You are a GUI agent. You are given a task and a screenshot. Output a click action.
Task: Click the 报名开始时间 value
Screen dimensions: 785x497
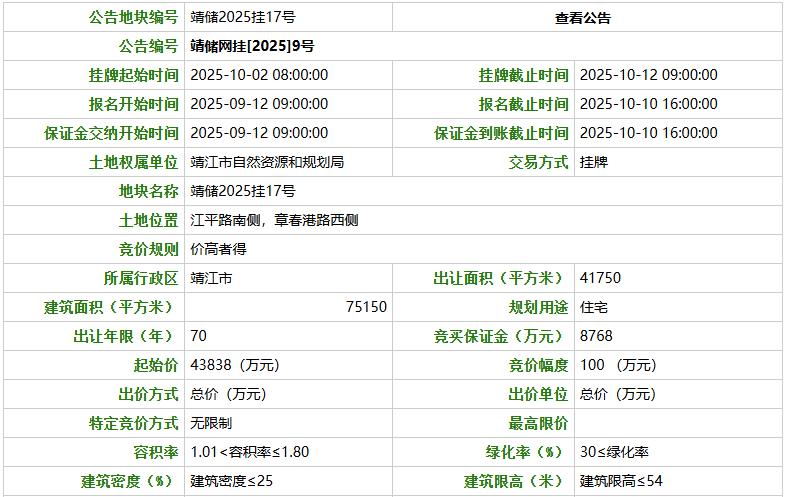click(259, 104)
